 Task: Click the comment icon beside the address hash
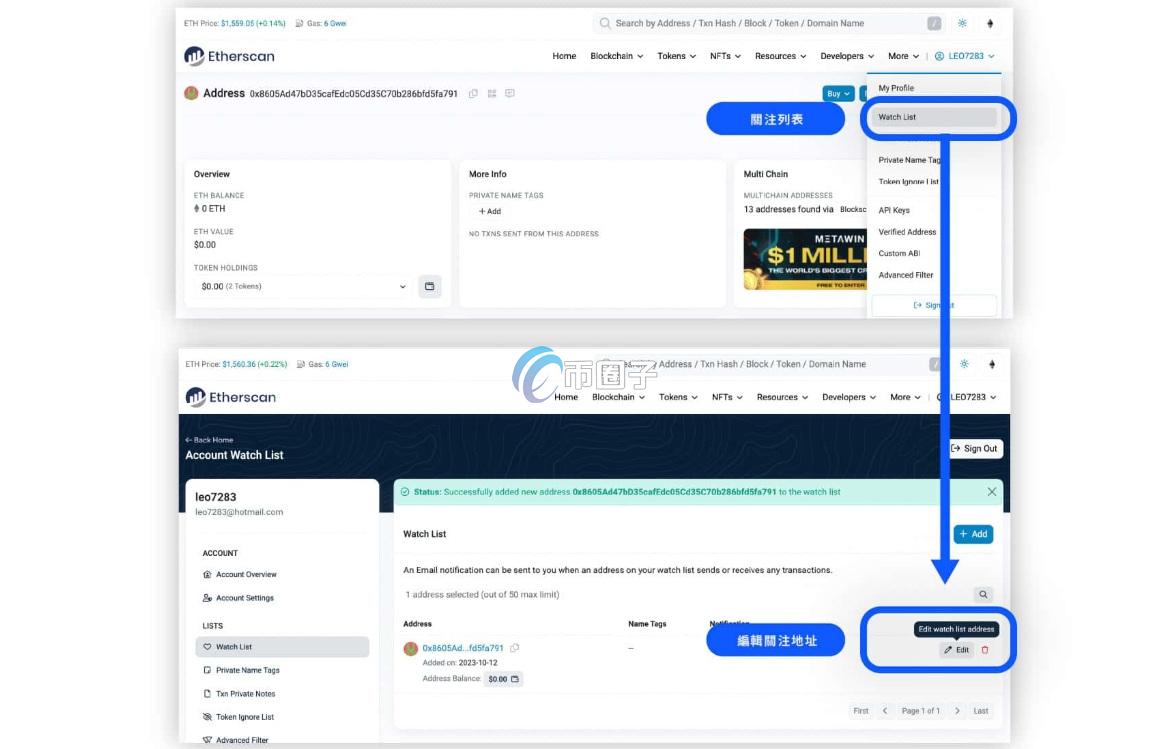pyautogui.click(x=510, y=93)
